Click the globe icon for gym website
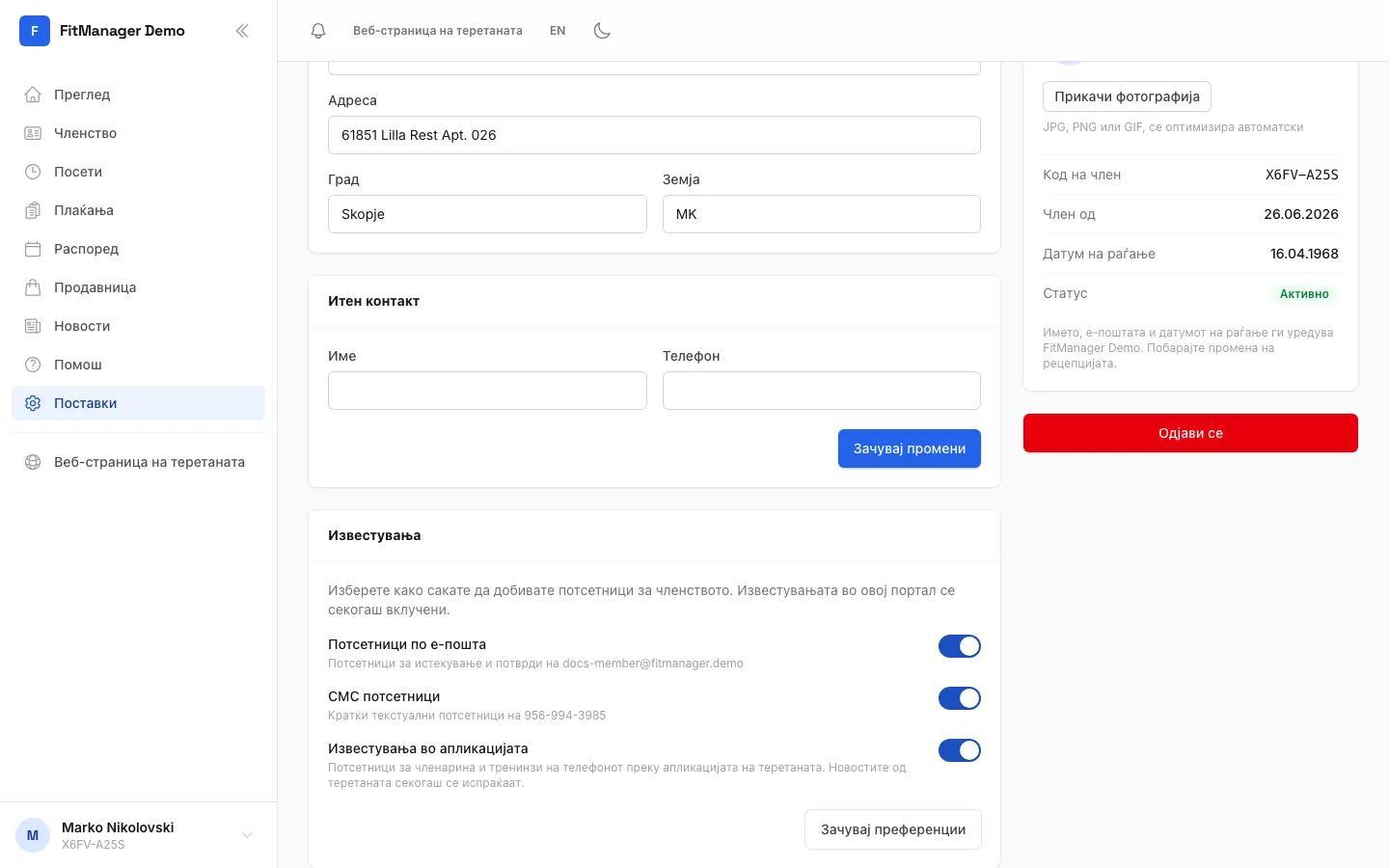This screenshot has width=1389, height=868. tap(33, 462)
